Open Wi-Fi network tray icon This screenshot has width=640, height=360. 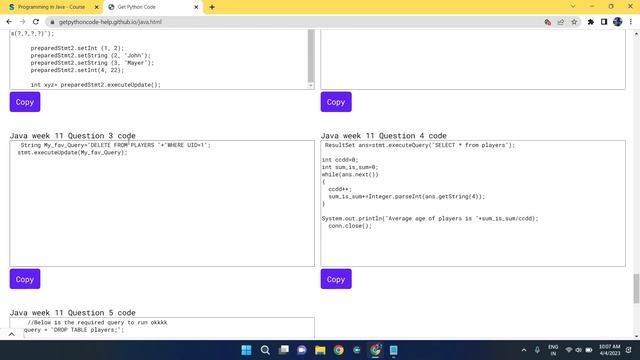point(569,350)
